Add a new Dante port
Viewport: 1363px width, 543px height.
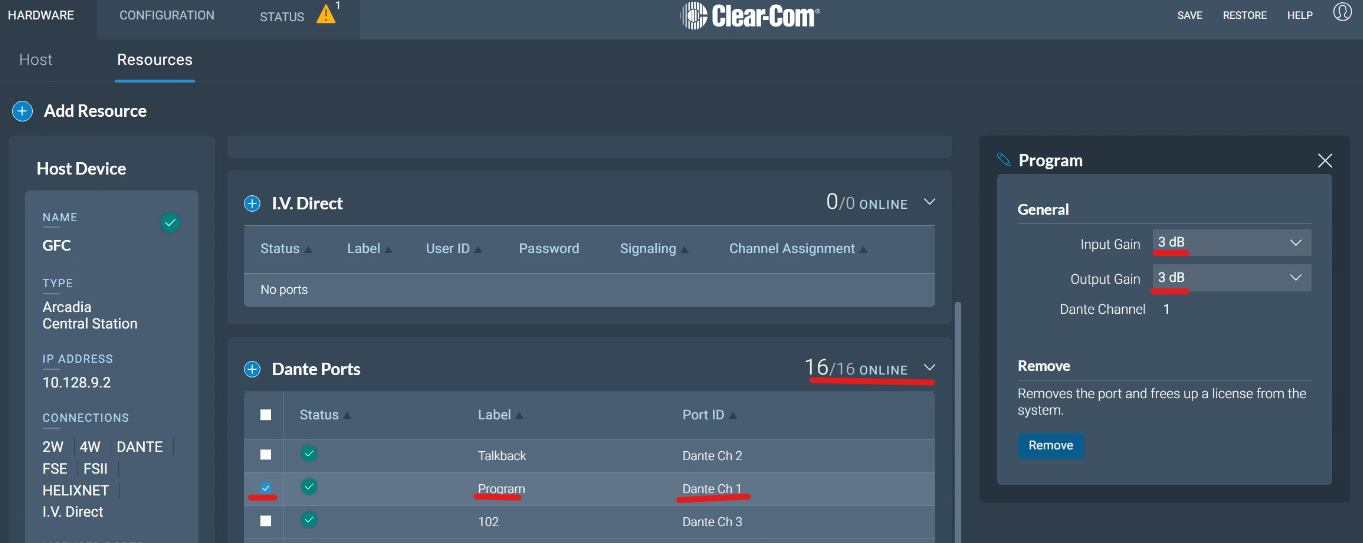click(x=252, y=370)
